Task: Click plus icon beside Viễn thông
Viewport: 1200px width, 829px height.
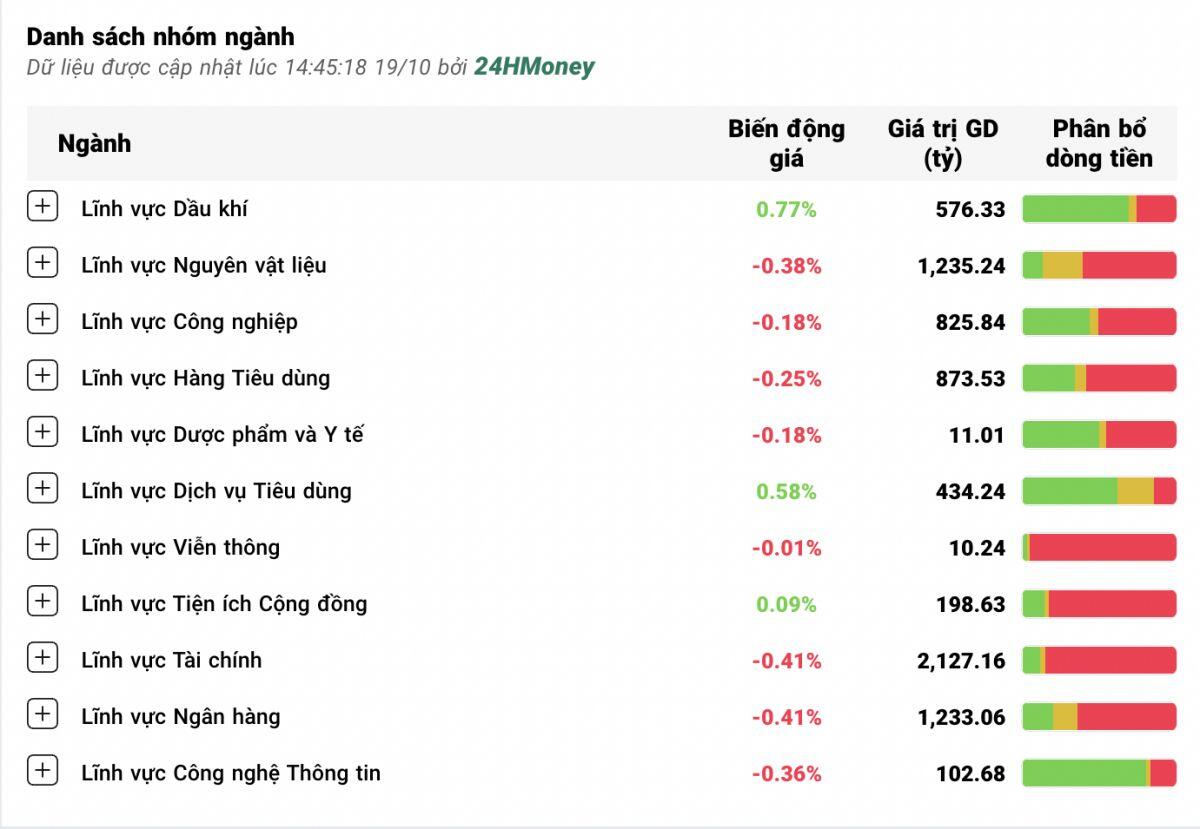Action: (x=42, y=545)
